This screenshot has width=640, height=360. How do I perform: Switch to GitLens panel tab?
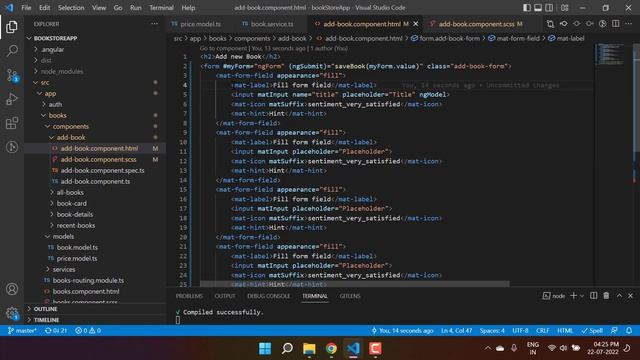tap(350, 296)
